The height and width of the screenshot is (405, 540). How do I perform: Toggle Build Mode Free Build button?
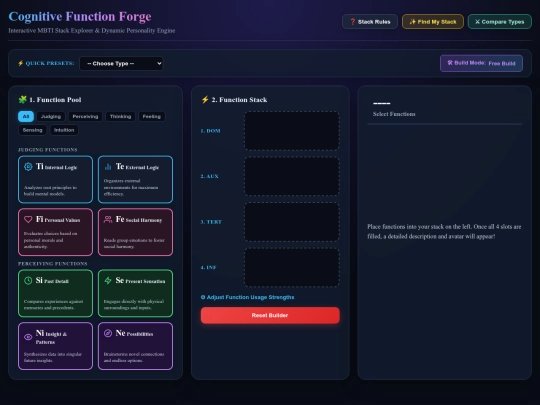pyautogui.click(x=481, y=63)
